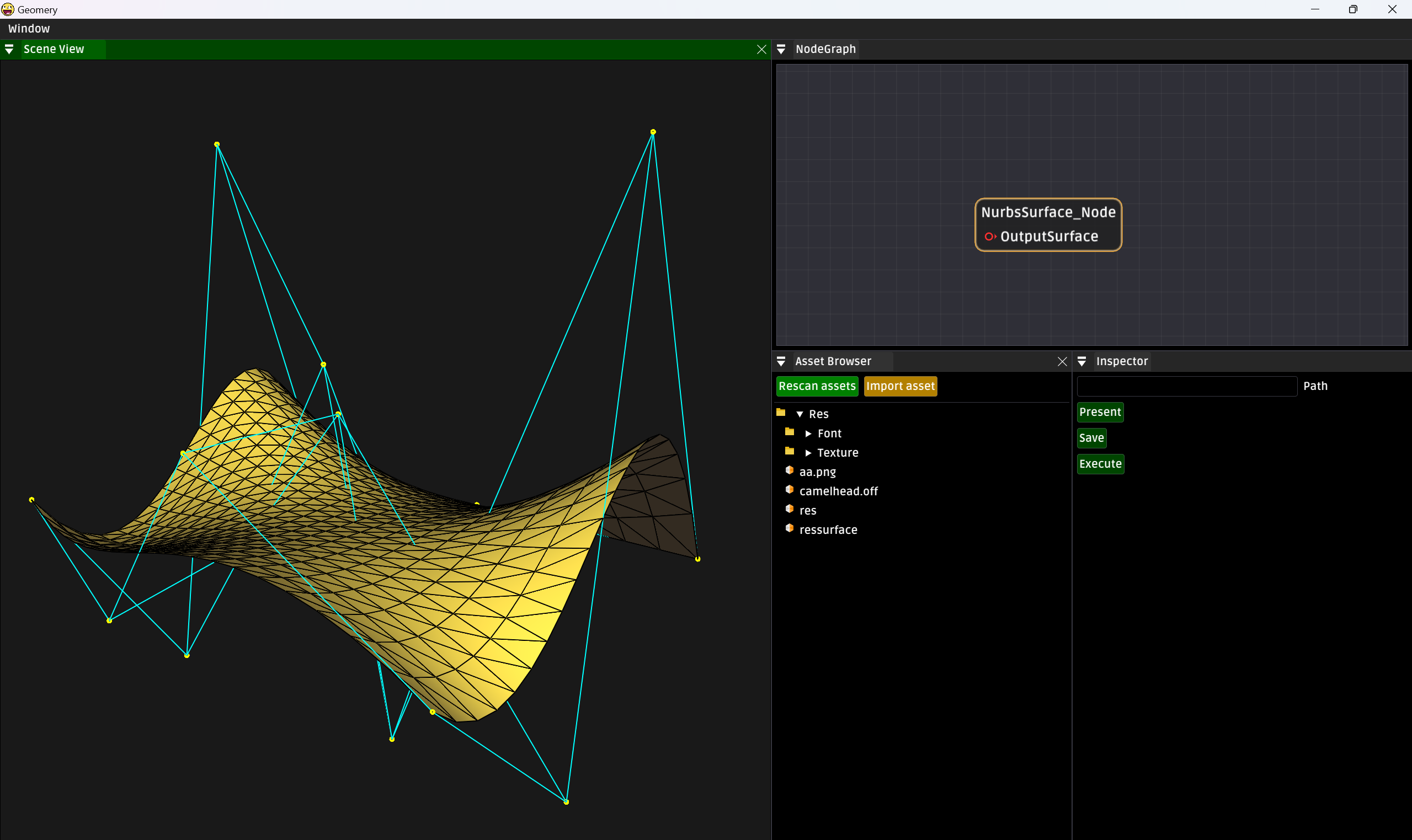Click the Present button
1412x840 pixels.
point(1100,412)
